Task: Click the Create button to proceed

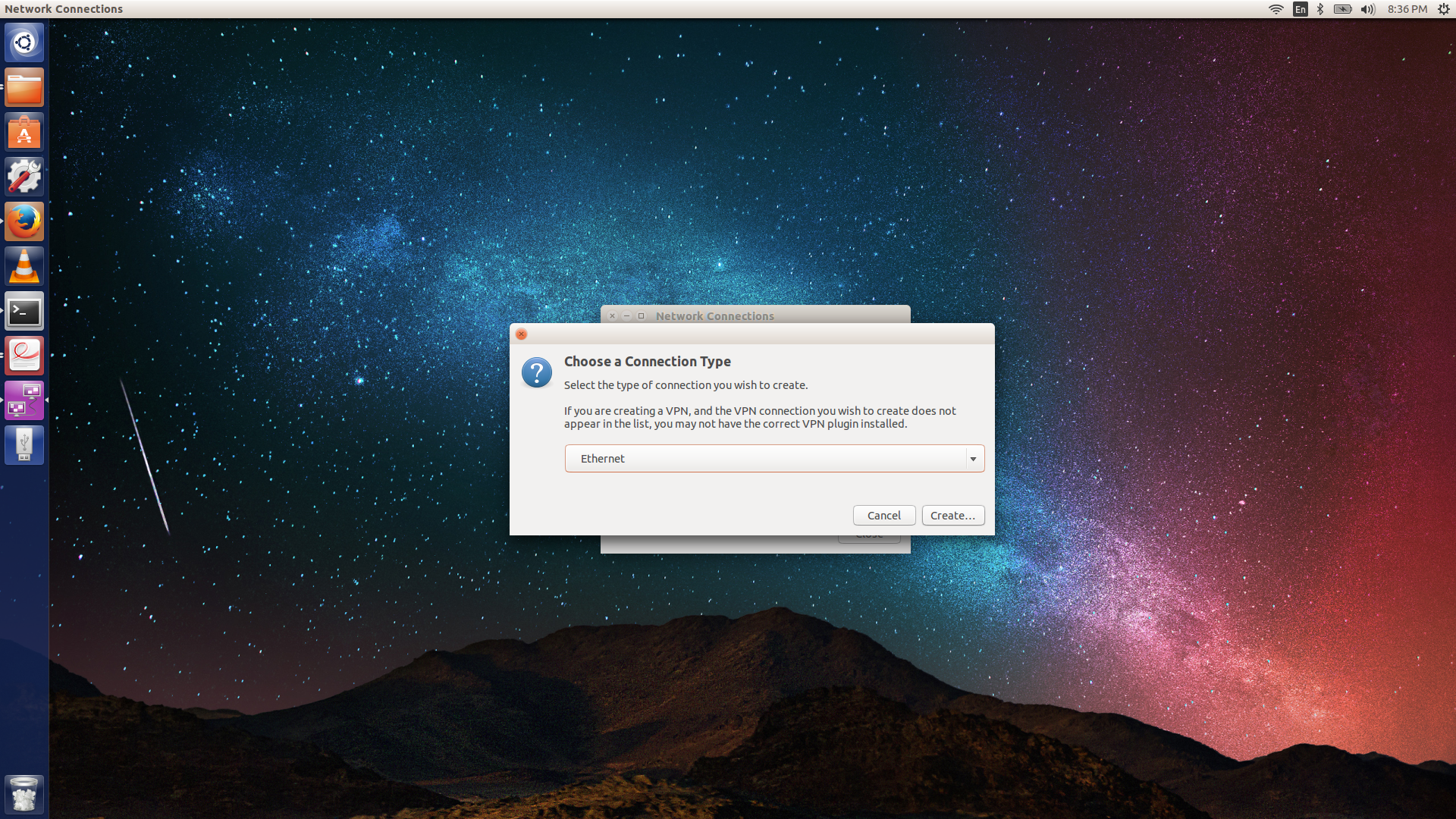Action: (x=952, y=515)
